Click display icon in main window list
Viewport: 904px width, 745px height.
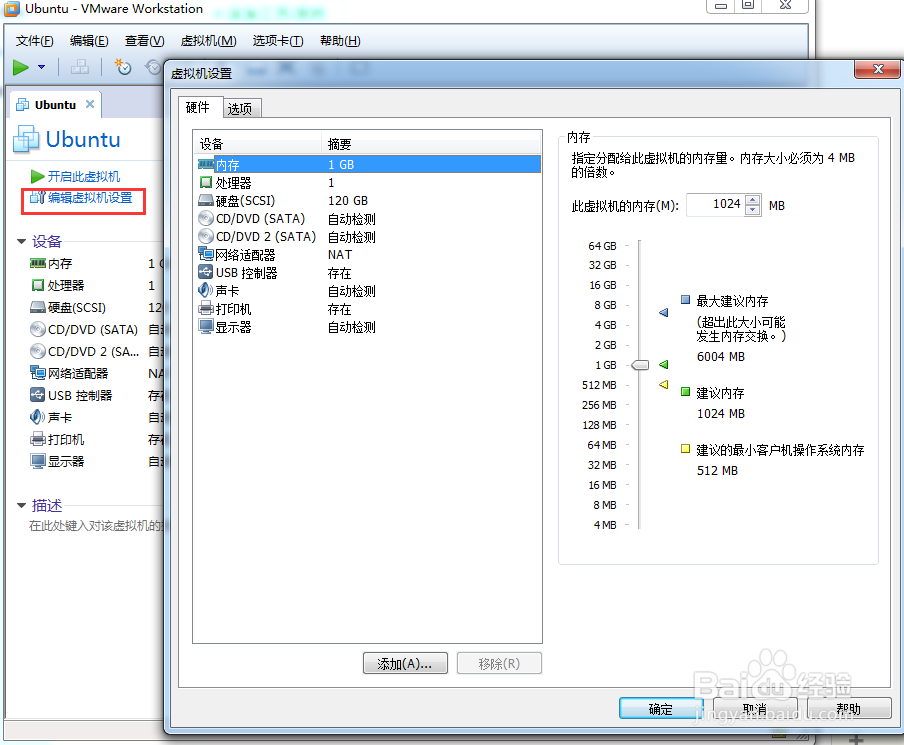(x=37, y=461)
